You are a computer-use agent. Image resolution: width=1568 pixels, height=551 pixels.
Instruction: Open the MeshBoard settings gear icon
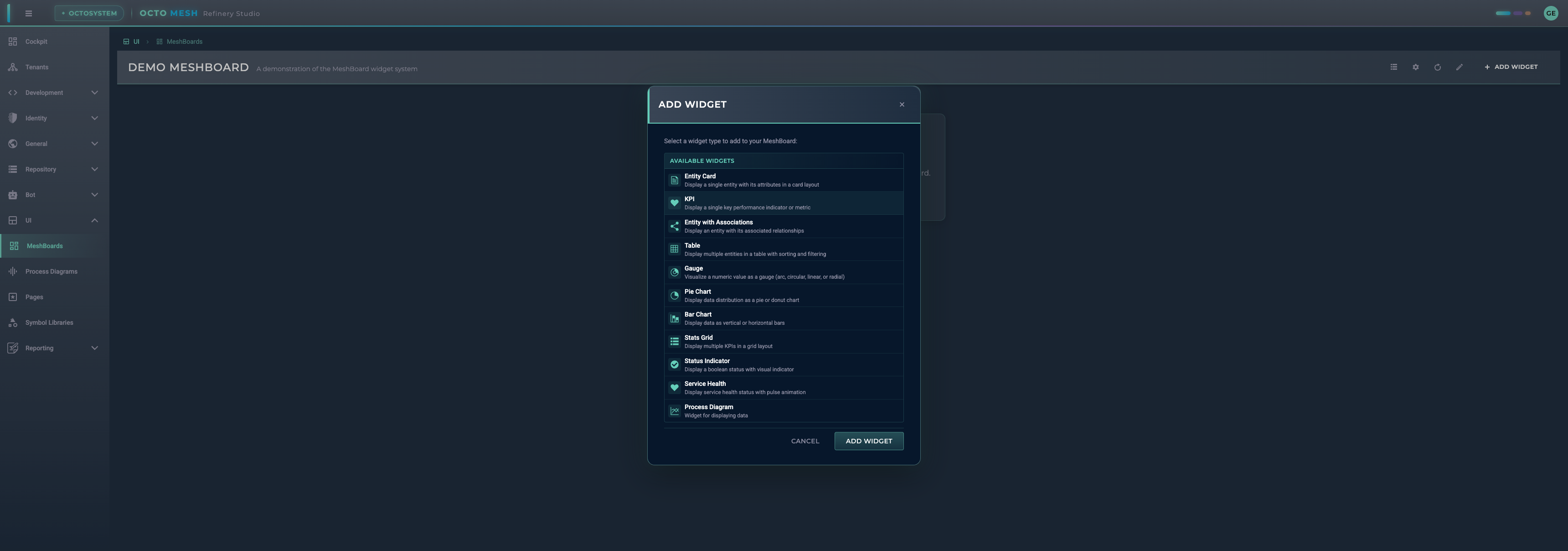1415,67
